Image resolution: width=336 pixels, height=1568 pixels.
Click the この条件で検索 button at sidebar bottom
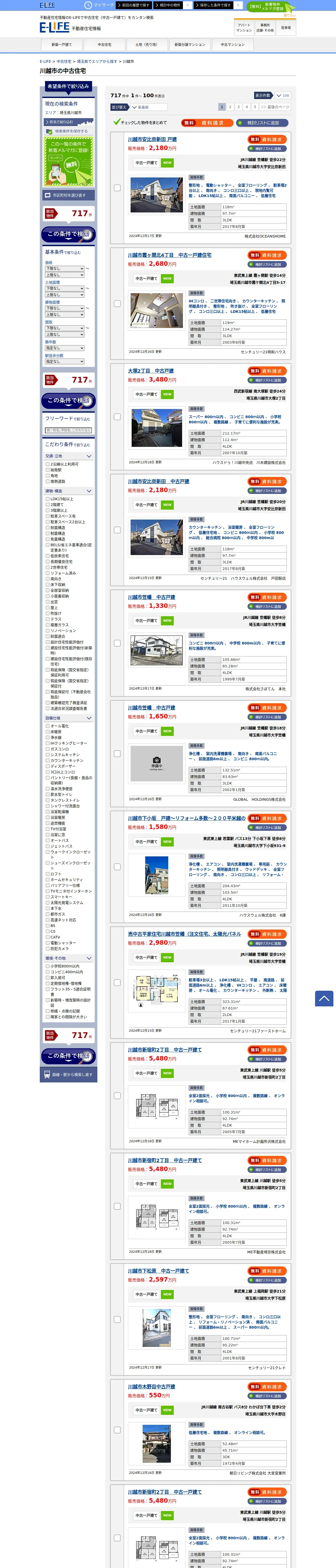pyautogui.click(x=68, y=1056)
